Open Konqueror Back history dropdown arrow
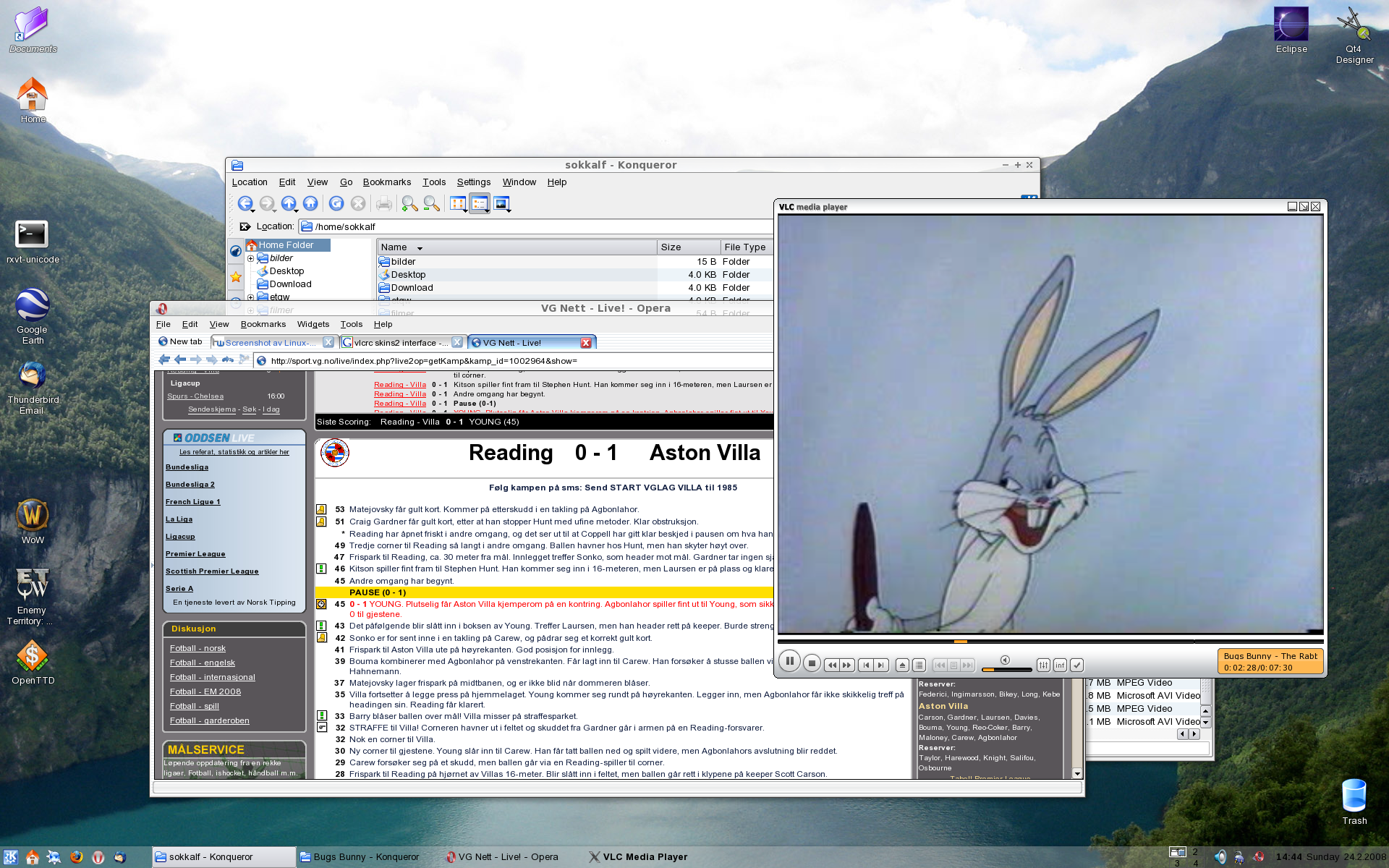The height and width of the screenshot is (868, 1389). (x=253, y=210)
